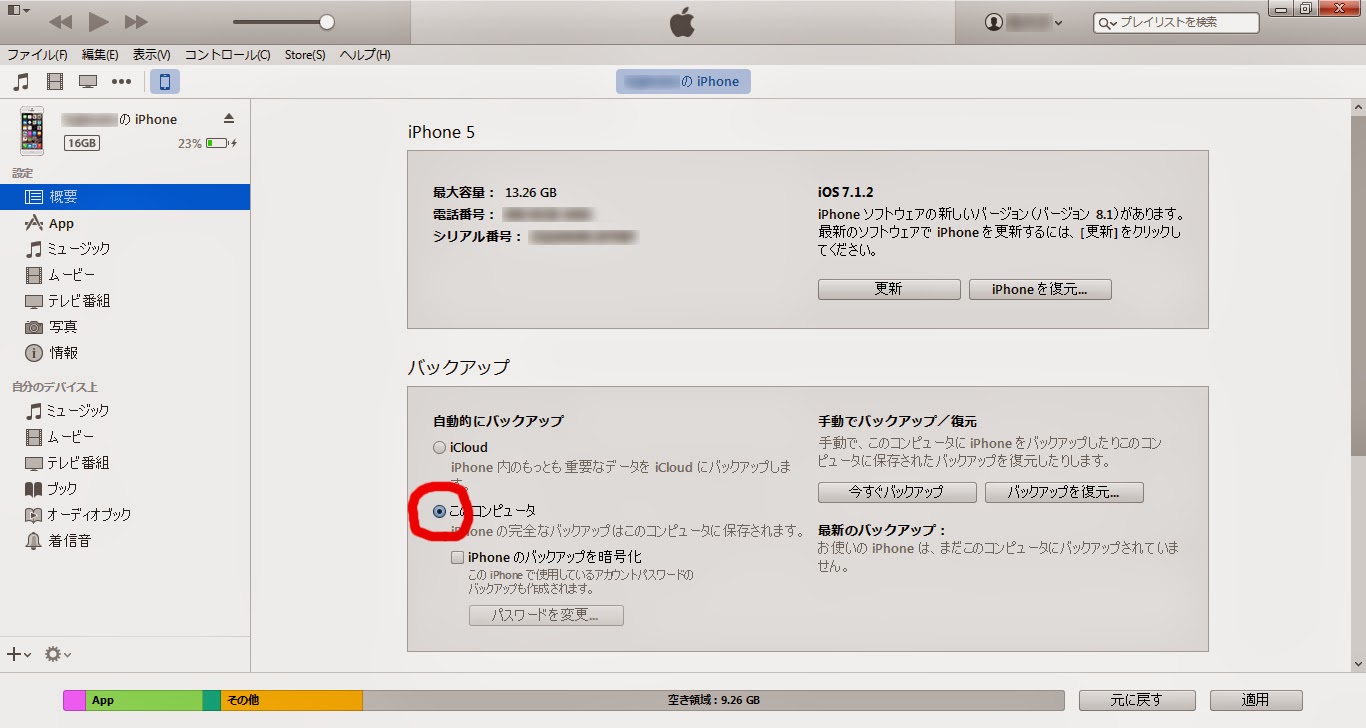The width and height of the screenshot is (1366, 728).
Task: Open the Store(S) menu
Action: point(305,55)
